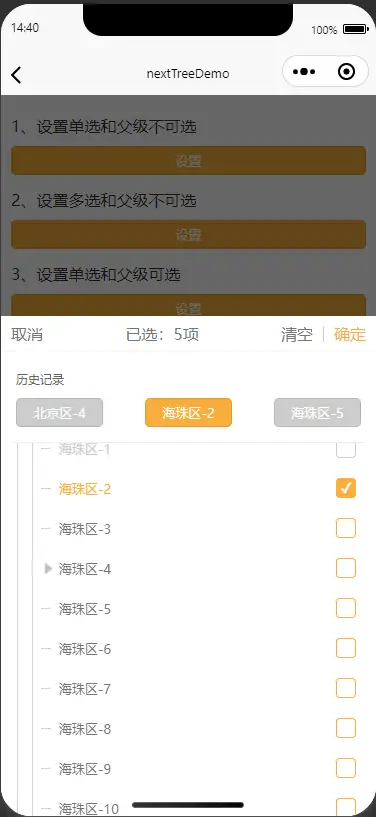Image resolution: width=376 pixels, height=817 pixels.
Task: Uncheck the 海珠区-2 checkbox
Action: [346, 488]
